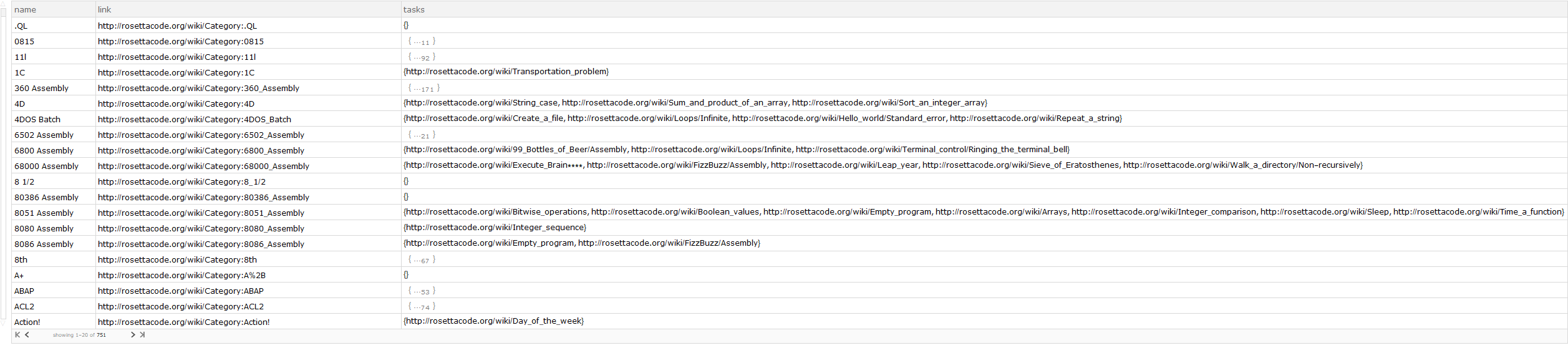Image resolution: width=1568 pixels, height=353 pixels.
Task: Click the Integer_sequence tasks cell for 8080 Assembly
Action: pyautogui.click(x=984, y=228)
